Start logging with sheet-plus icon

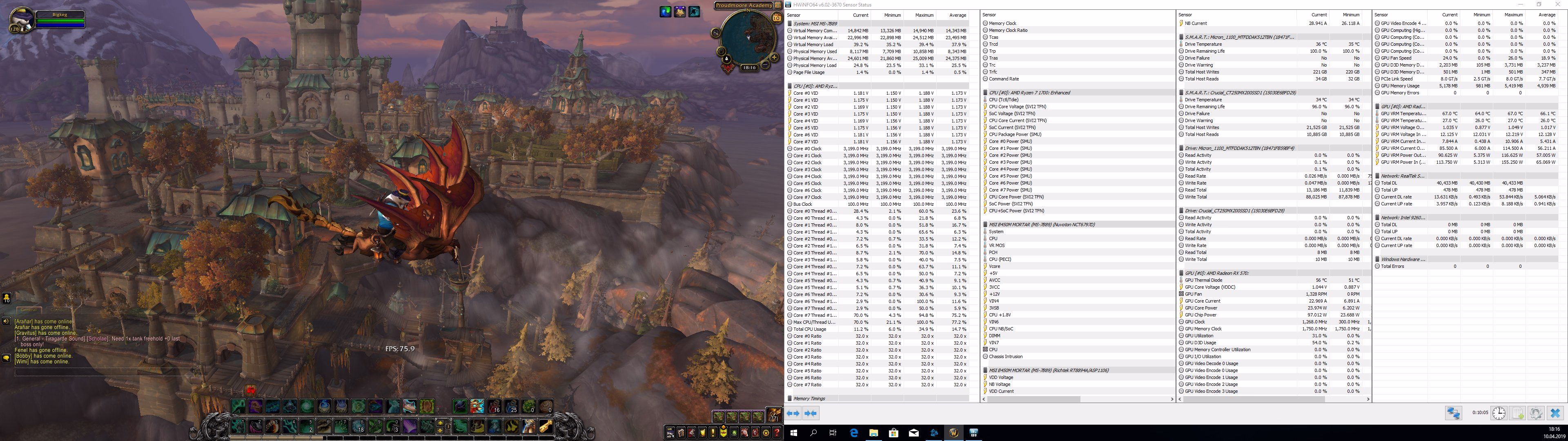click(1517, 414)
